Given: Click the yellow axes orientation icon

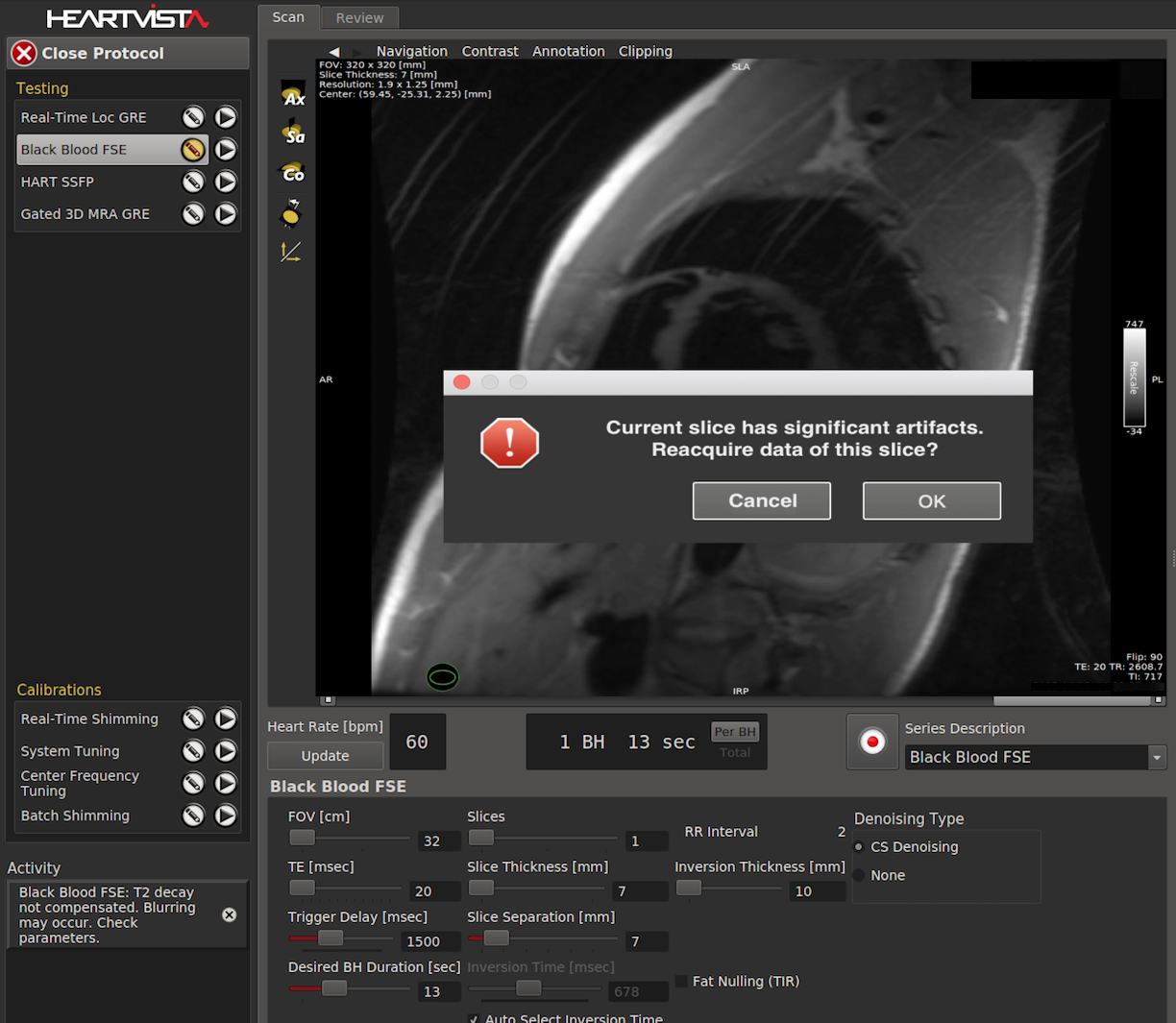Looking at the screenshot, I should pyautogui.click(x=290, y=252).
